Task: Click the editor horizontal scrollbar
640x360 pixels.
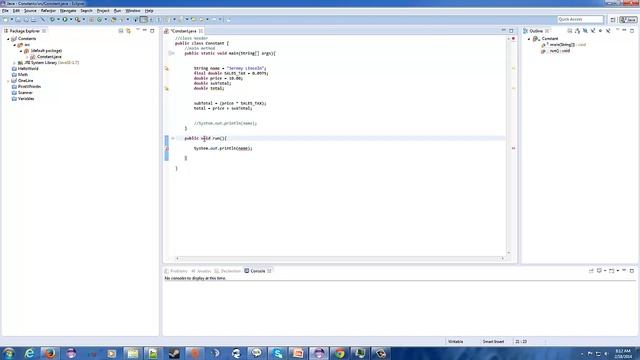Action: [x=340, y=258]
